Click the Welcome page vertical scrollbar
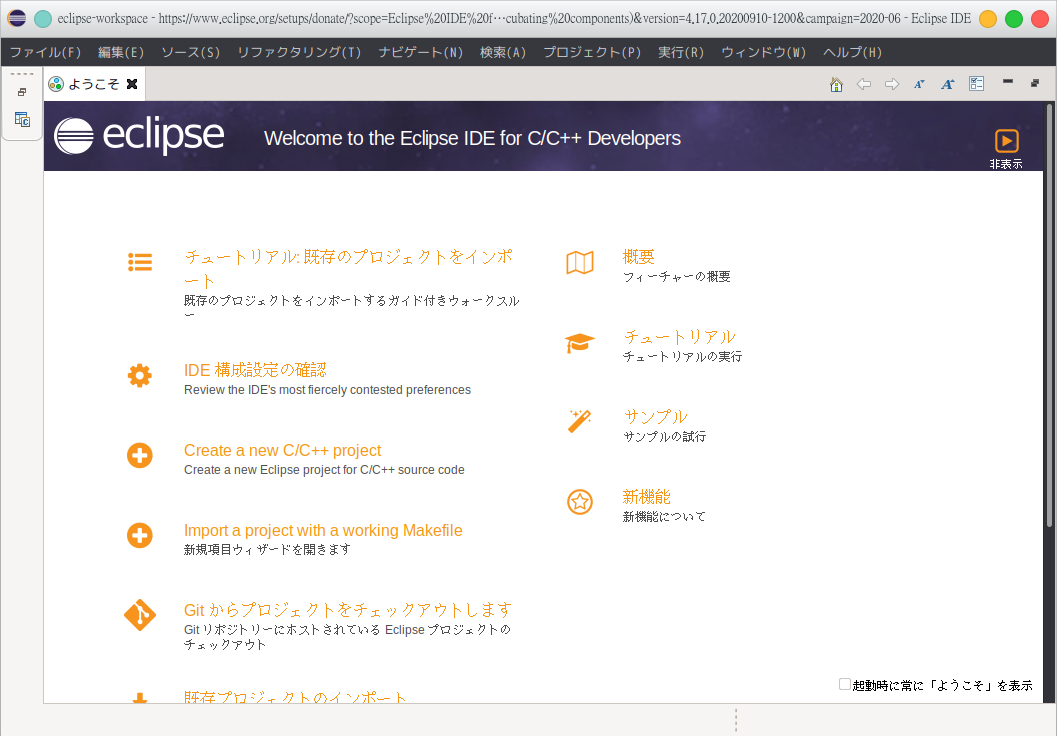Image resolution: width=1057 pixels, height=736 pixels. [1049, 315]
